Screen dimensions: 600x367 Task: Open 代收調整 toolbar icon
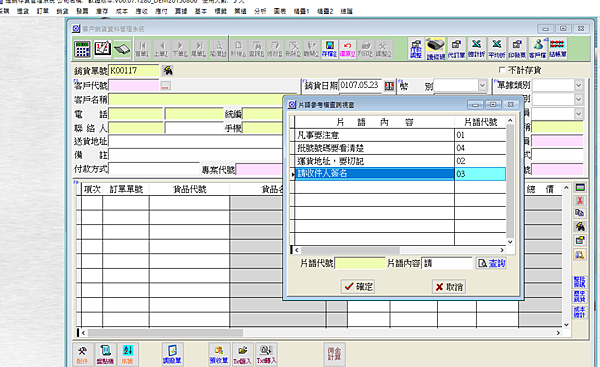point(416,49)
